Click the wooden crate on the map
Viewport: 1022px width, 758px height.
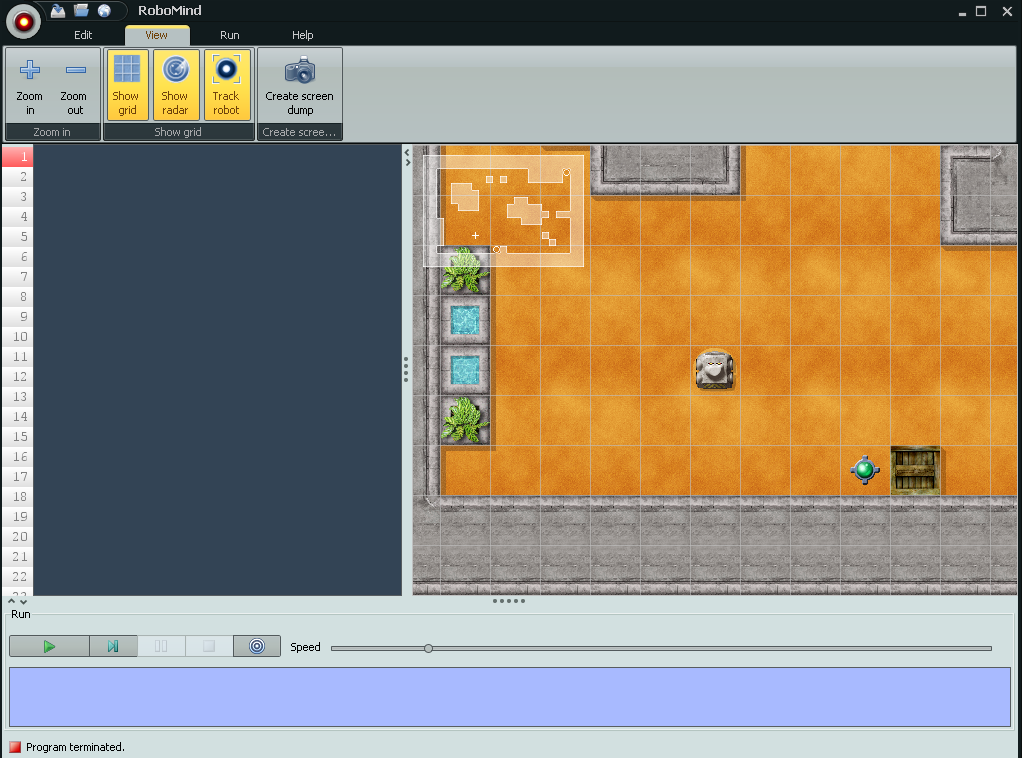[x=915, y=470]
